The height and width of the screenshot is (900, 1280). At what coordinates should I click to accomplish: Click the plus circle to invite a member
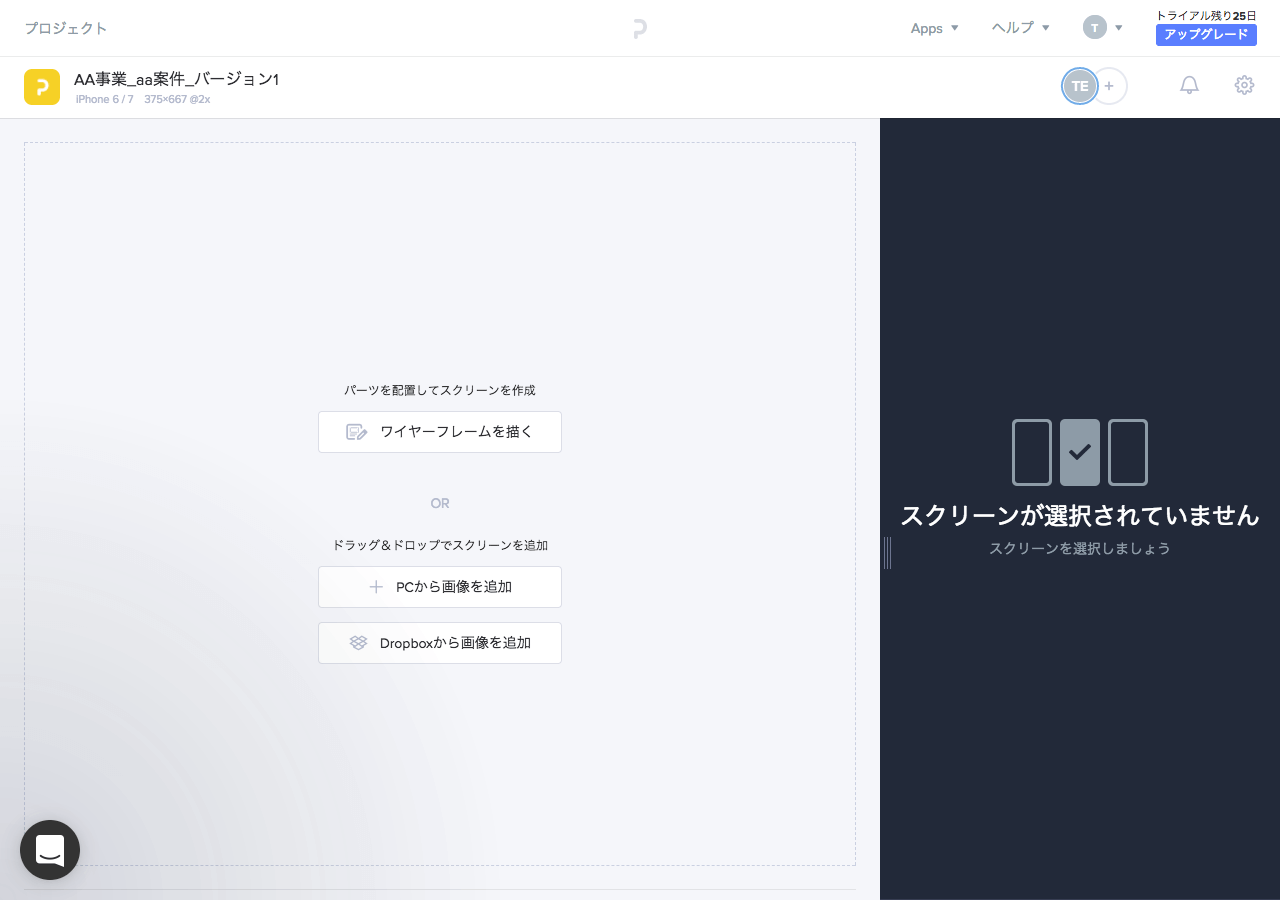[x=1109, y=86]
